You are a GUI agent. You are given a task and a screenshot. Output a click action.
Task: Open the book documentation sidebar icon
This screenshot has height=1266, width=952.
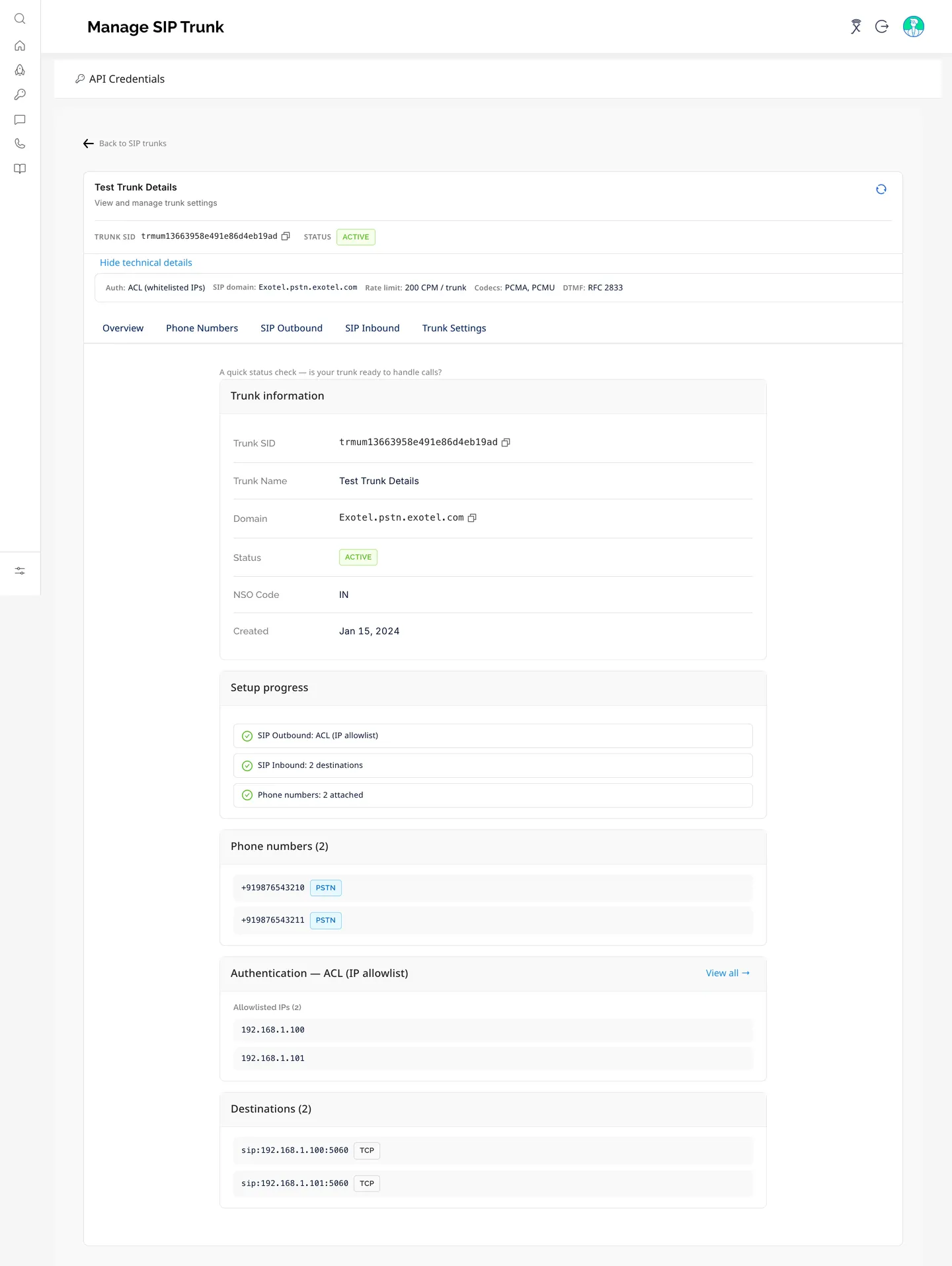point(20,169)
